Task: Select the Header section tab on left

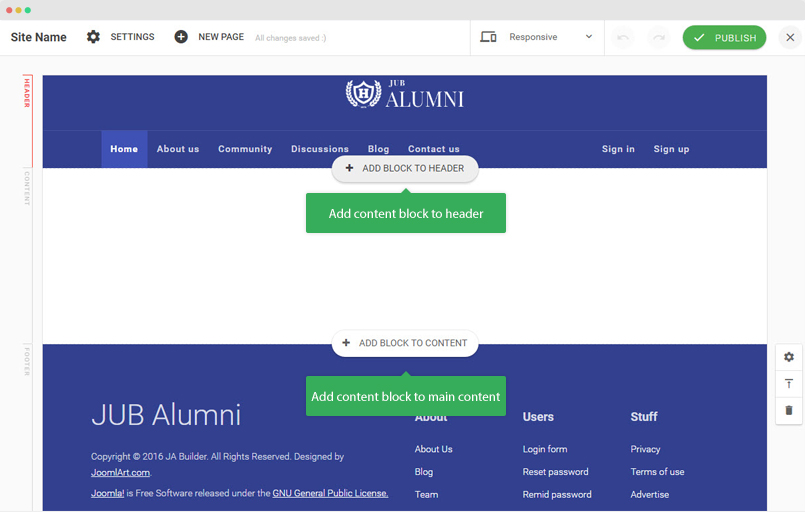Action: [x=27, y=92]
